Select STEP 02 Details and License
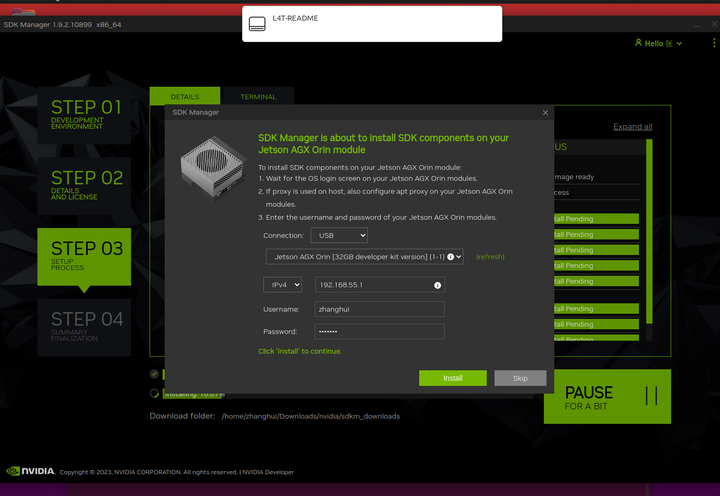 click(x=84, y=186)
